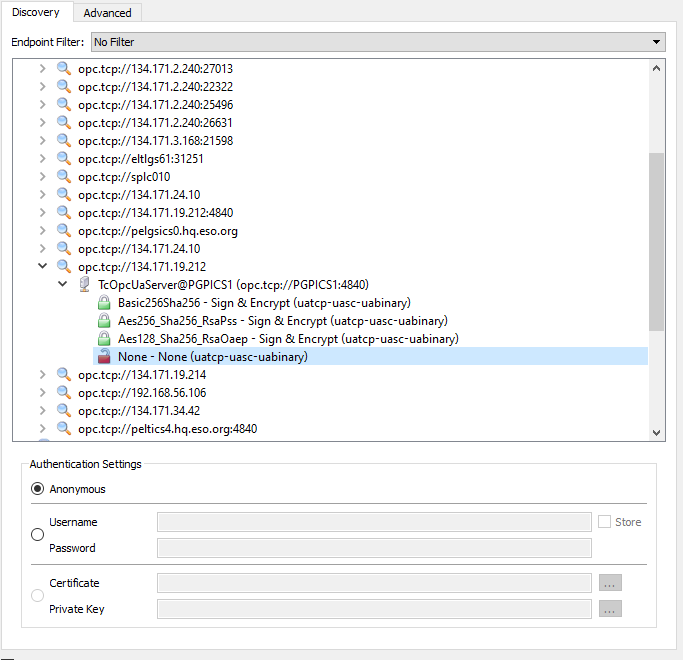The width and height of the screenshot is (683, 660).
Task: Click the green lock icon beside Basic256Sha256 endpoint
Action: click(x=103, y=303)
